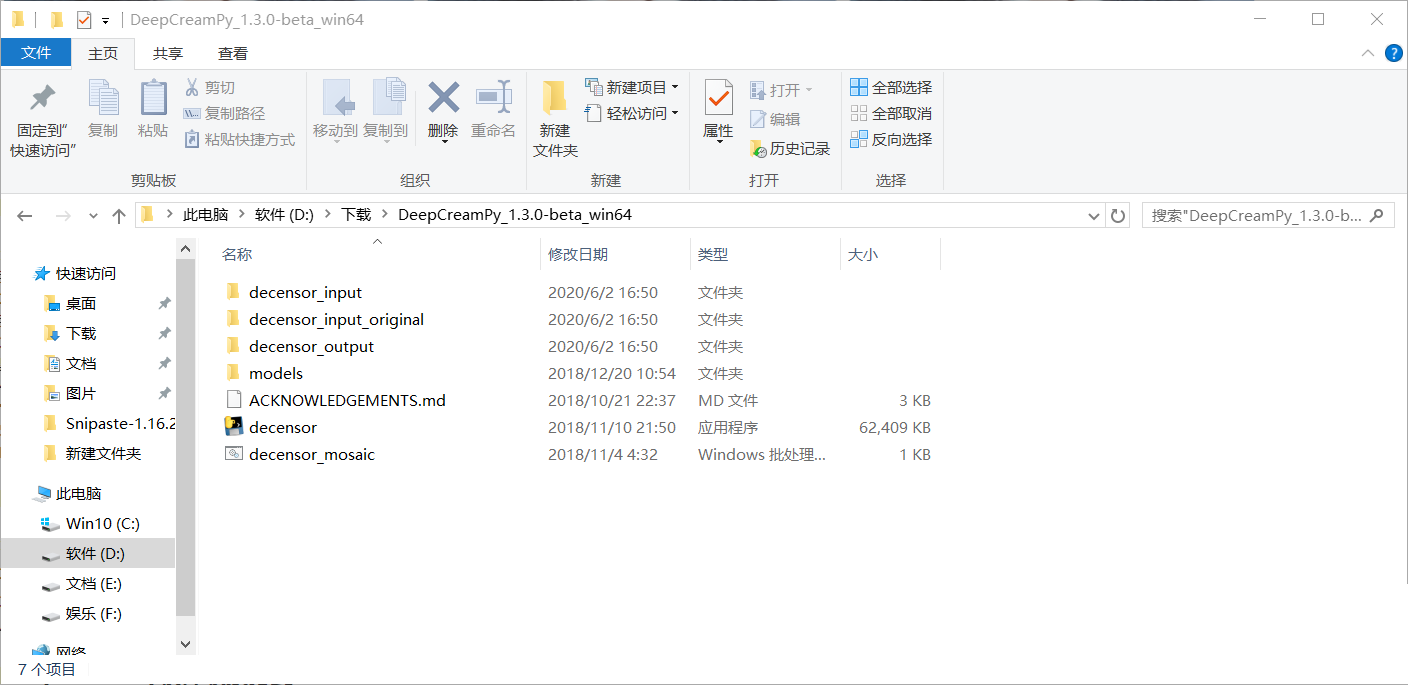Click the 属性 properties checkmark icon
The height and width of the screenshot is (685, 1408).
tap(718, 98)
